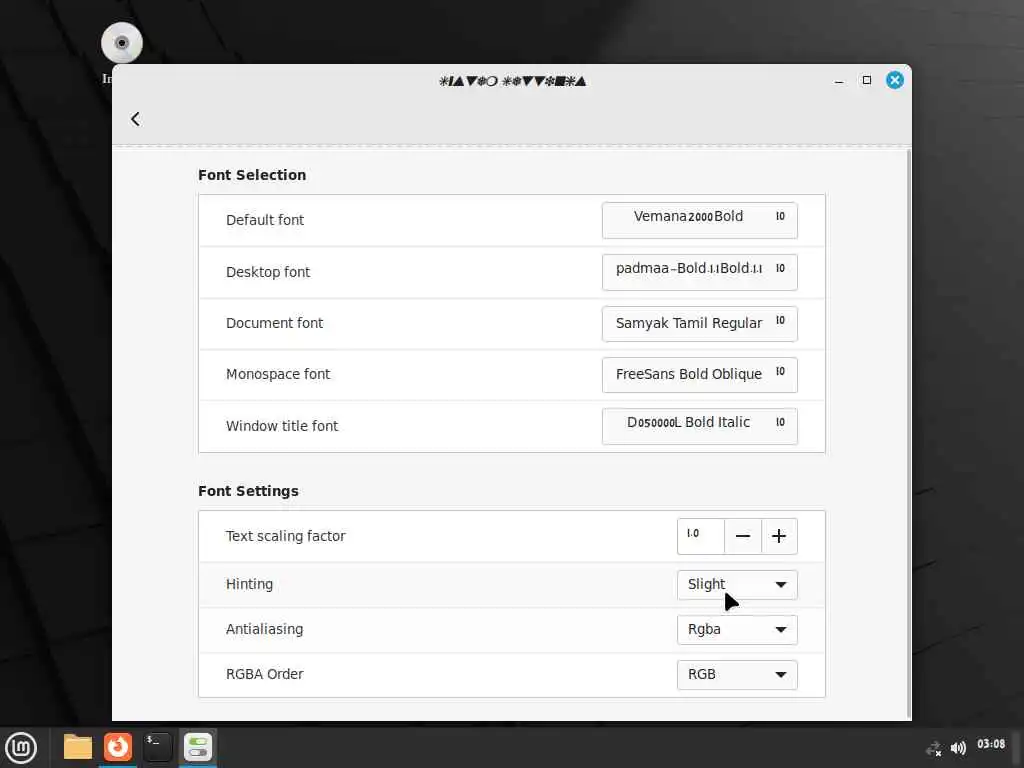Screen dimensions: 1024x768
Task: Open the network status tray icon
Action: 934,748
